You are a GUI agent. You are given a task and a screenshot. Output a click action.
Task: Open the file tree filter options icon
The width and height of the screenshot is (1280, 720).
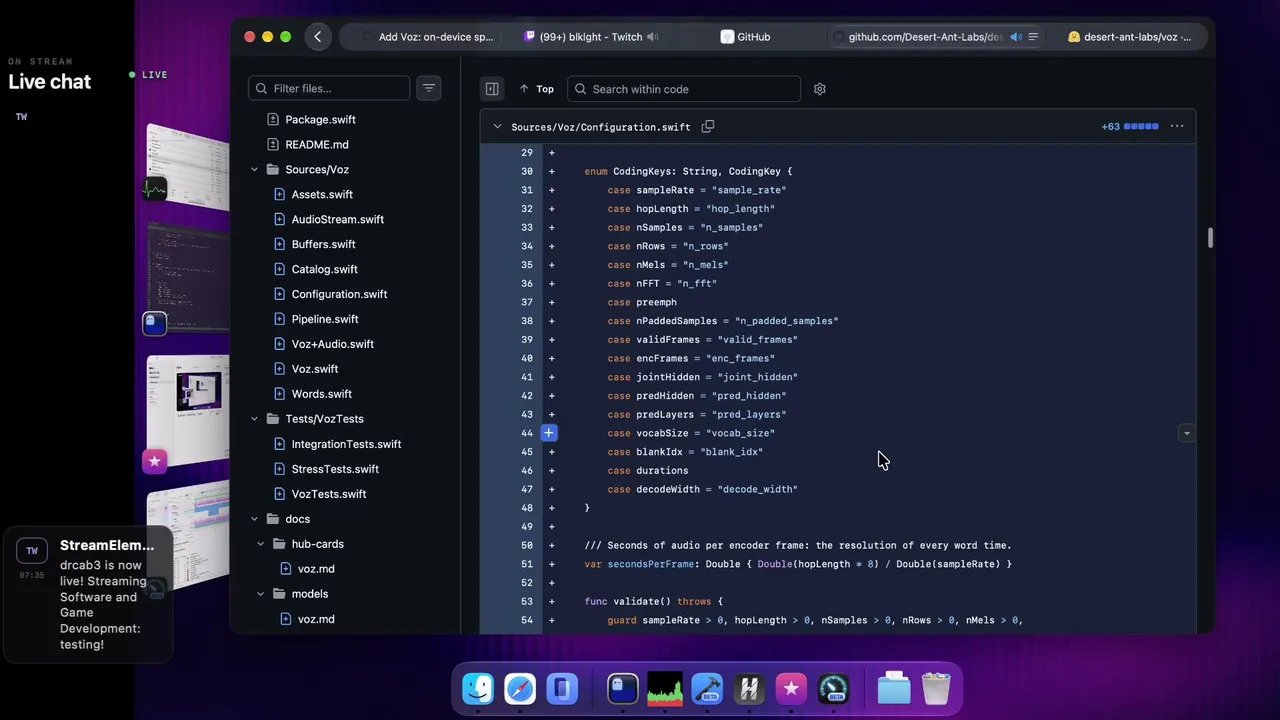pyautogui.click(x=429, y=88)
